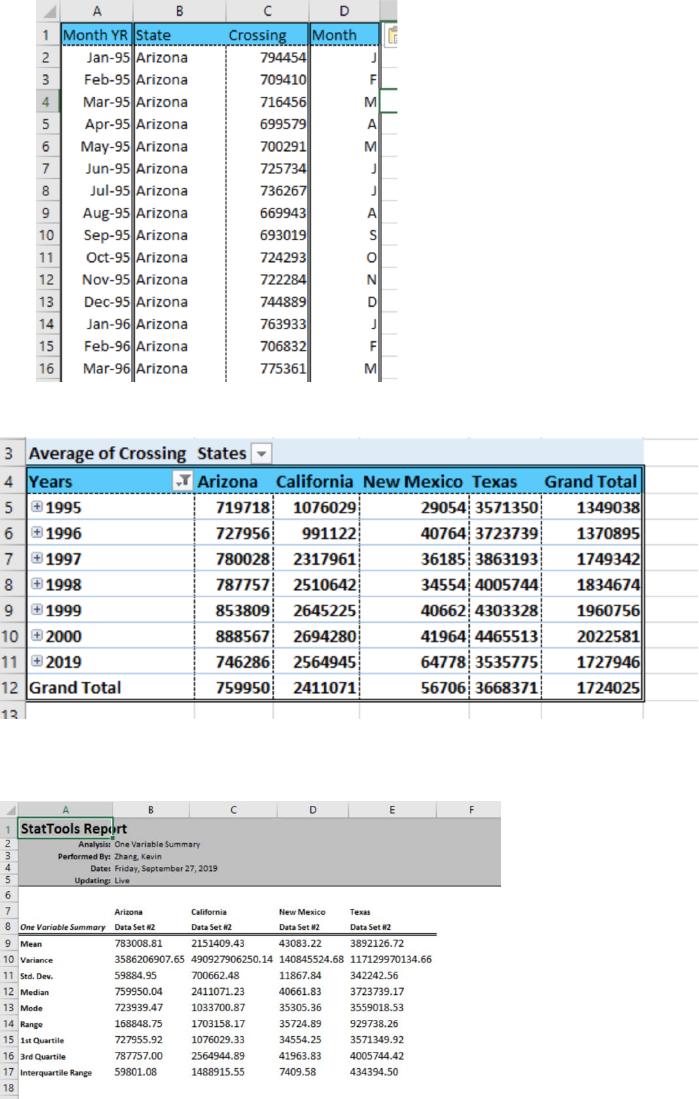Click the Paste Options icon beside column D
Image resolution: width=699 pixels, height=1099 pixels.
tap(392, 35)
